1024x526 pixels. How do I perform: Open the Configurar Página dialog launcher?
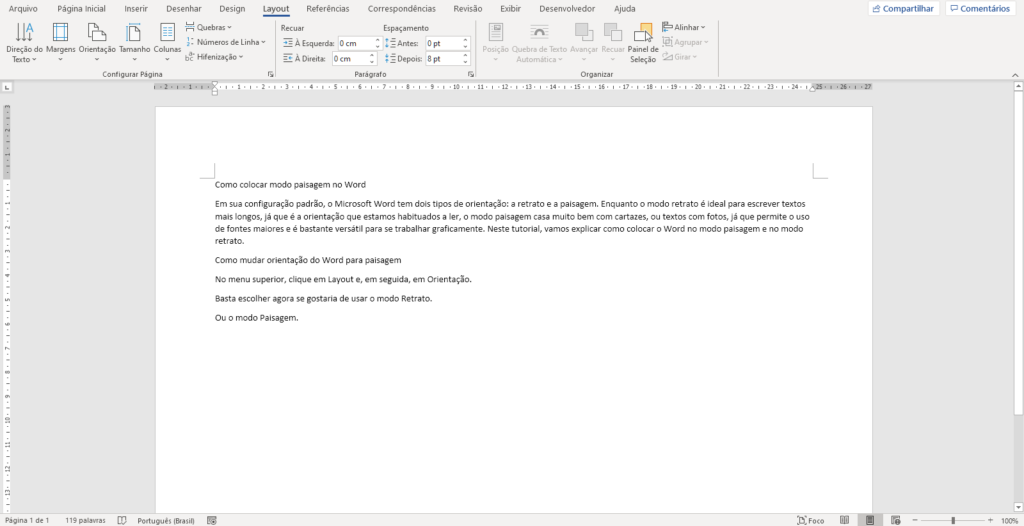[x=270, y=75]
